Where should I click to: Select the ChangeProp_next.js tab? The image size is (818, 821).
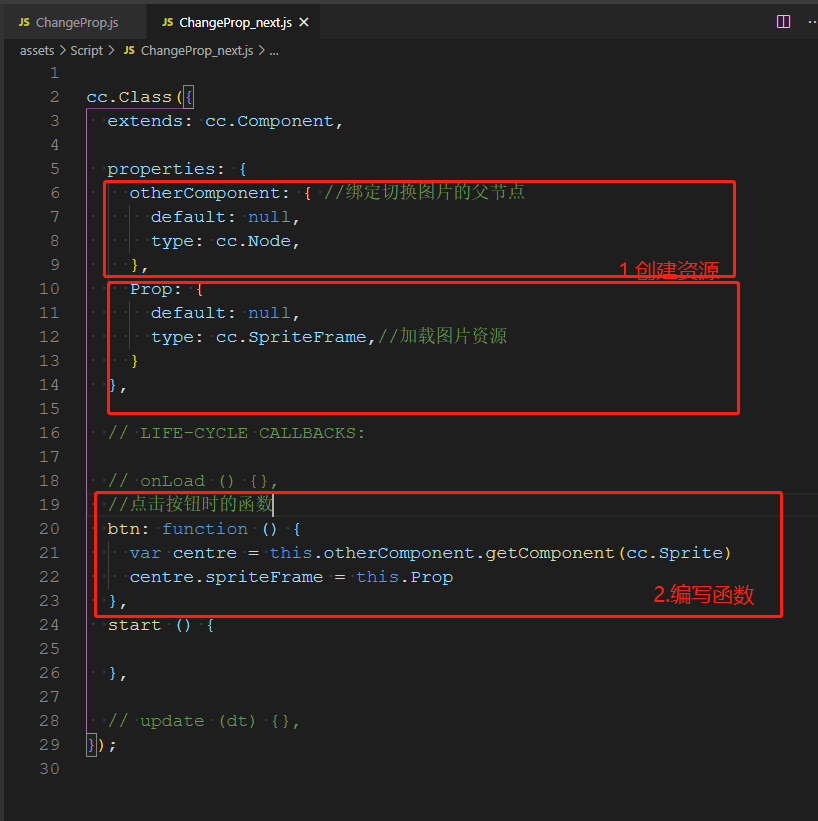pos(235,23)
